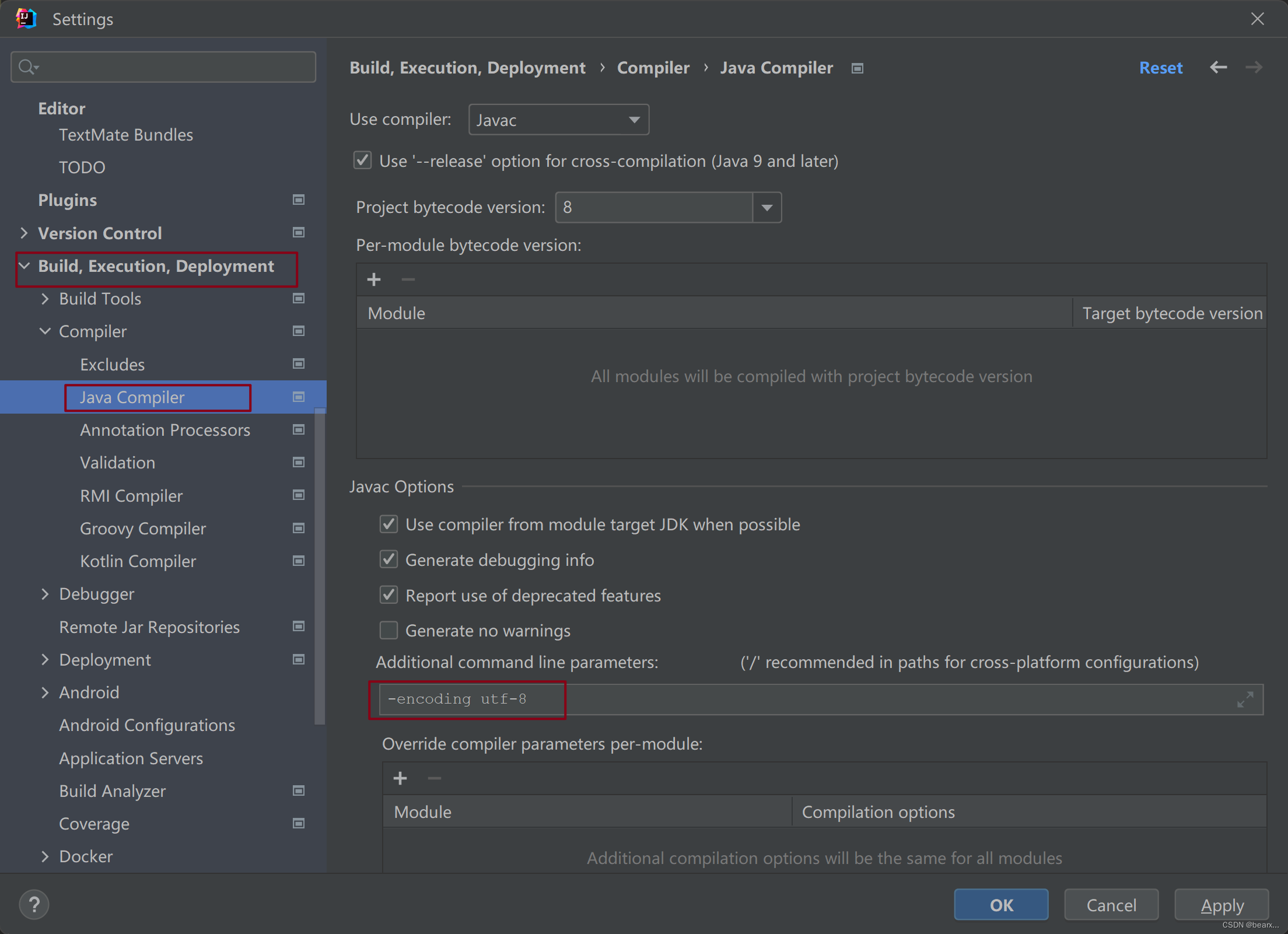Click the magnifier icon in the search field
Screen dimensions: 1288x934
[x=27, y=67]
